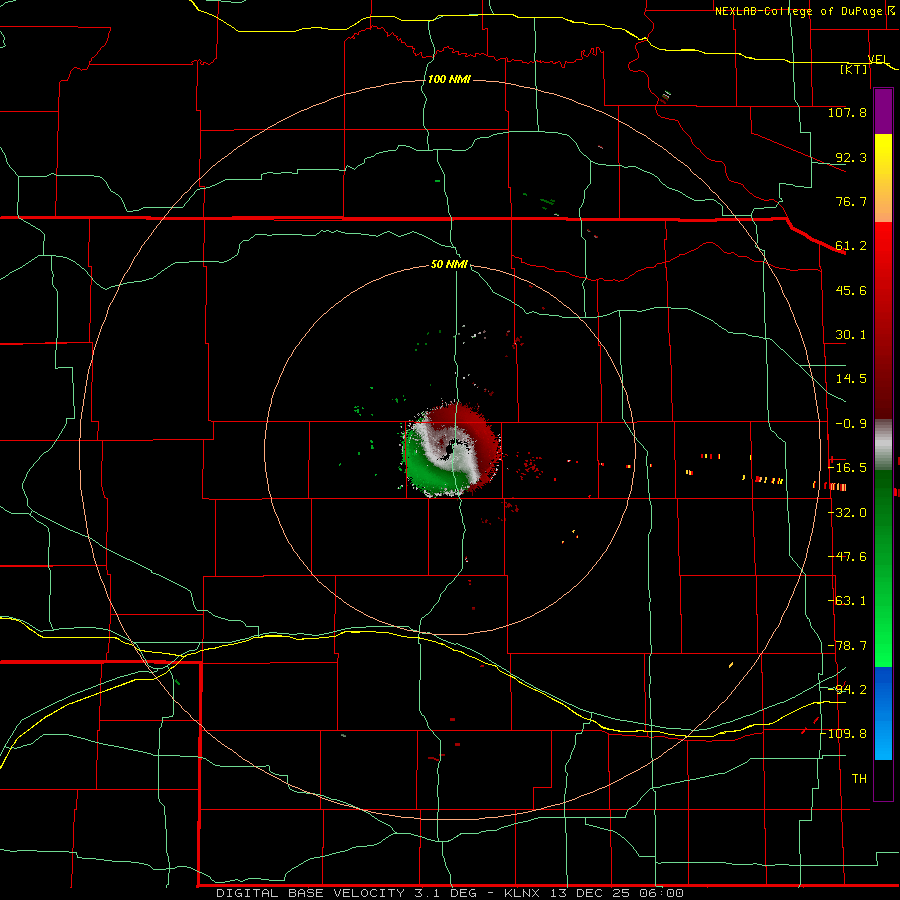This screenshot has width=900, height=900.
Task: Click the -63.1 velocity scale value
Action: [x=848, y=601]
